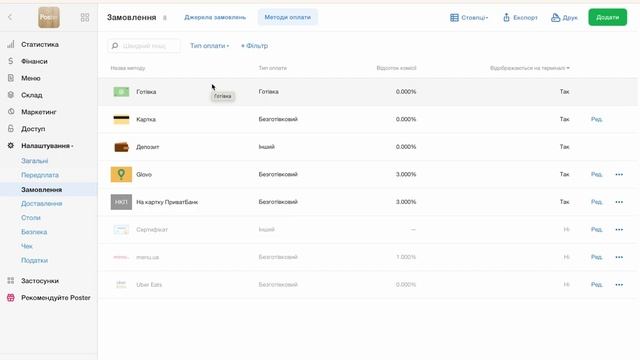Click the Картка card icon
The image size is (640, 360).
(121, 119)
